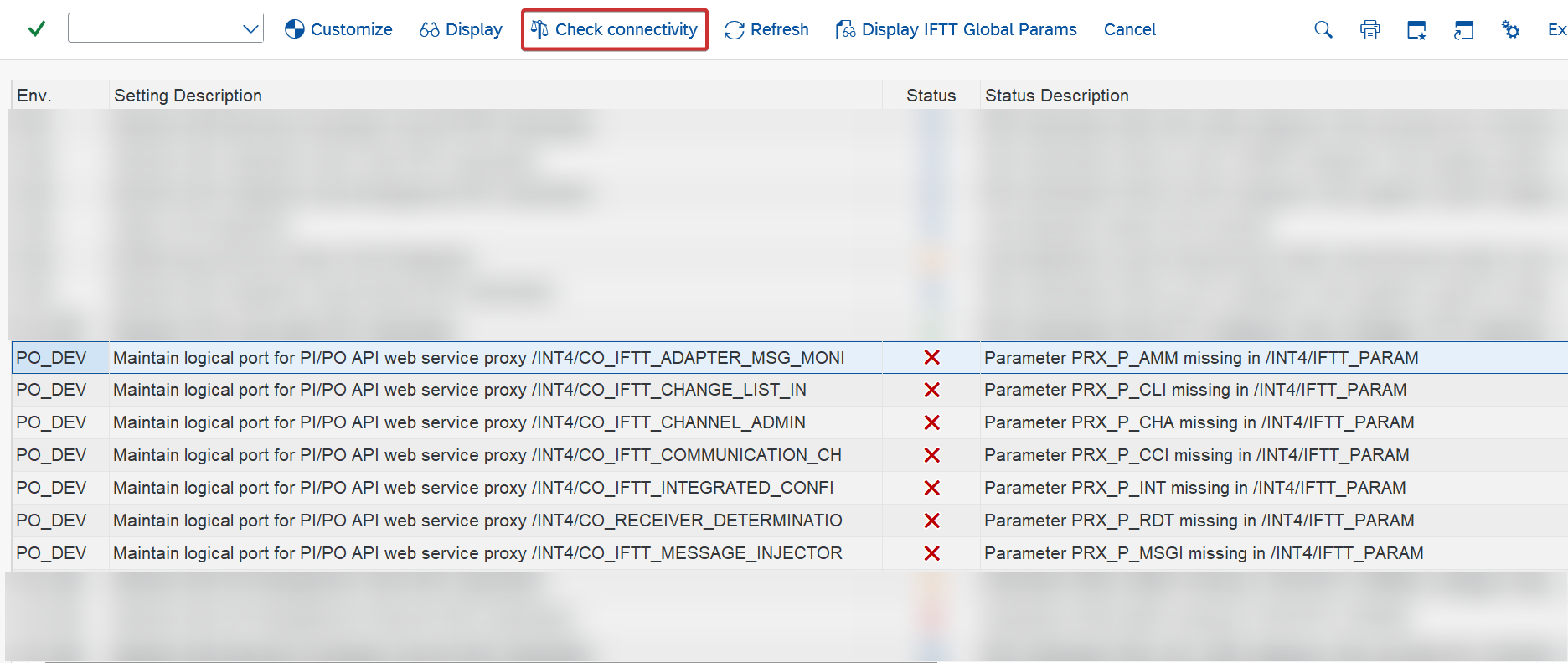Click PO_DEV cell in MESSAGE_INJECTOR row
The width and height of the screenshot is (1568, 663).
pyautogui.click(x=60, y=553)
